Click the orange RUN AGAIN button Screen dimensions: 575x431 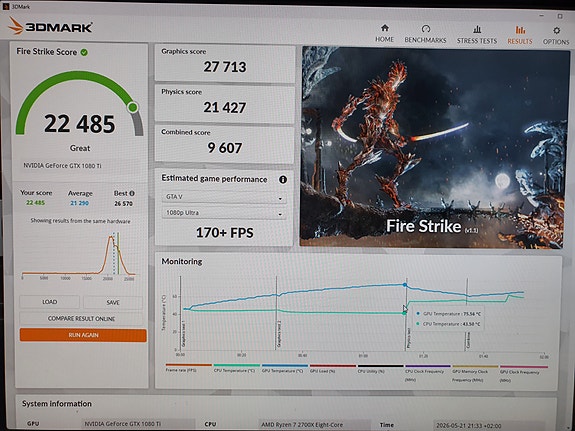[x=83, y=335]
